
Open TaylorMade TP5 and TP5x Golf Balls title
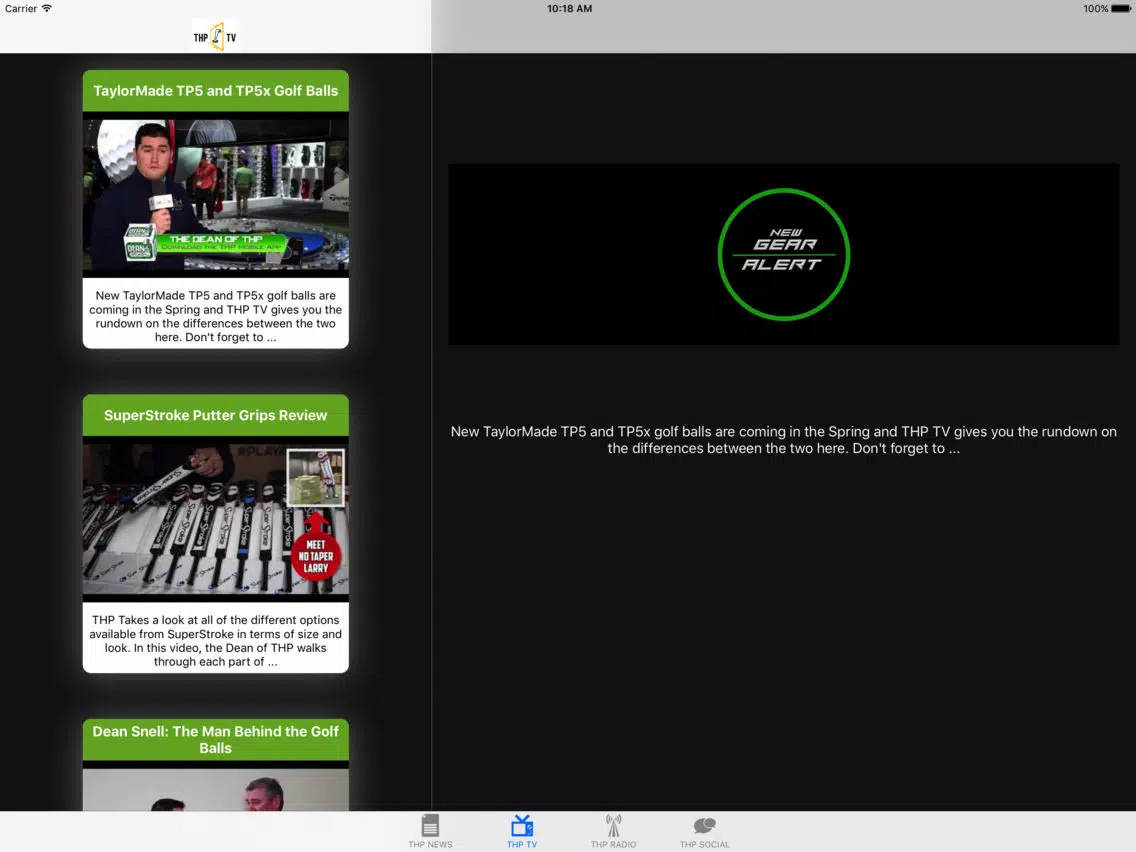[216, 91]
